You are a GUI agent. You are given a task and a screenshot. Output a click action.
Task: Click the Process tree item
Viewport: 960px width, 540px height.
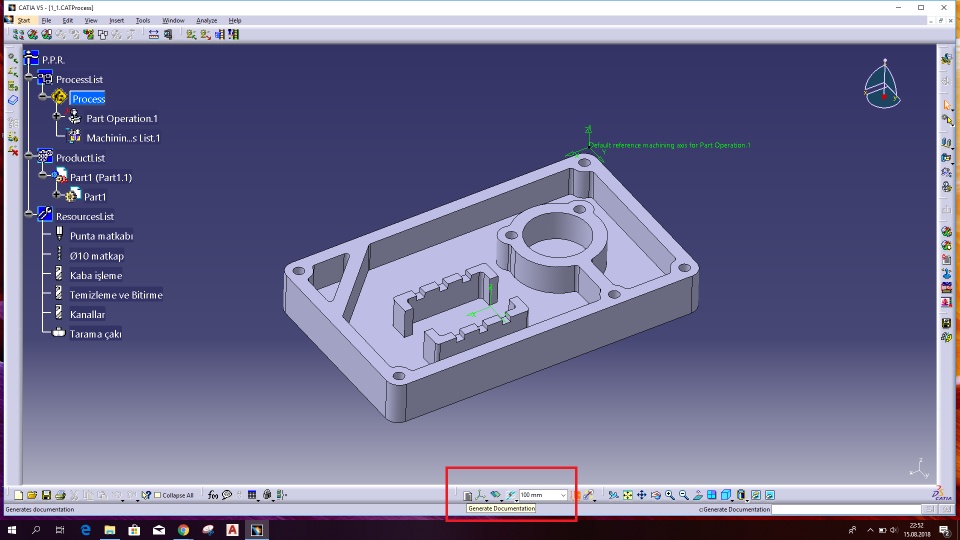[x=88, y=99]
